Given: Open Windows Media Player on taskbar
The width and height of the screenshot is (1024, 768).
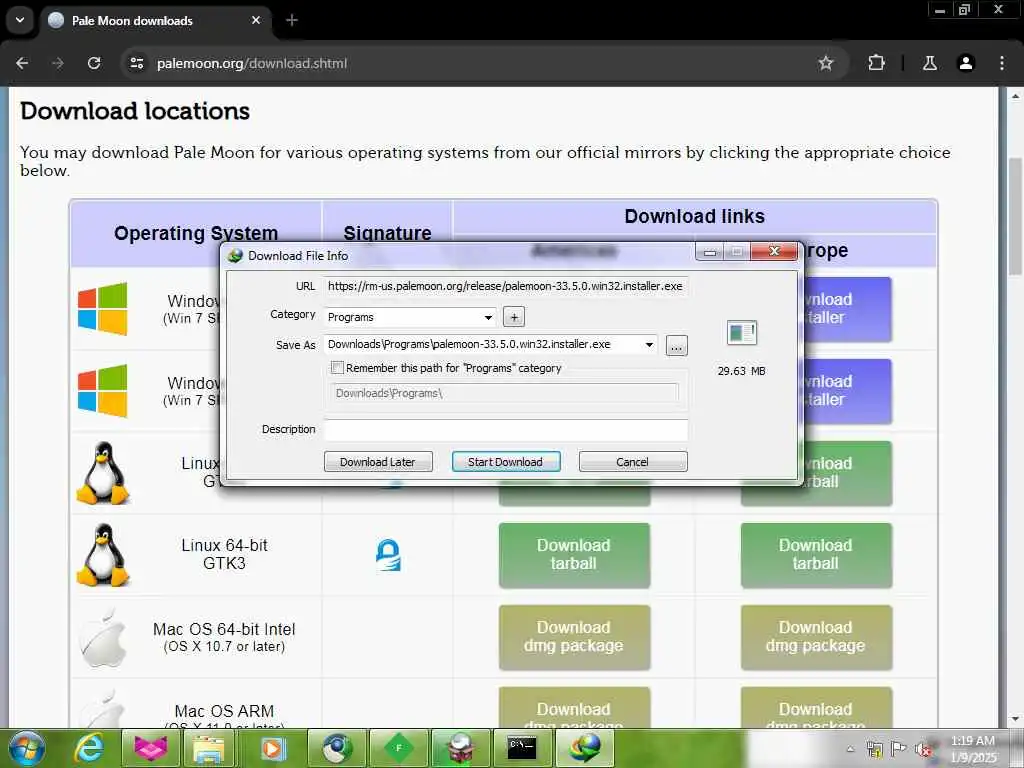Looking at the screenshot, I should pyautogui.click(x=273, y=748).
